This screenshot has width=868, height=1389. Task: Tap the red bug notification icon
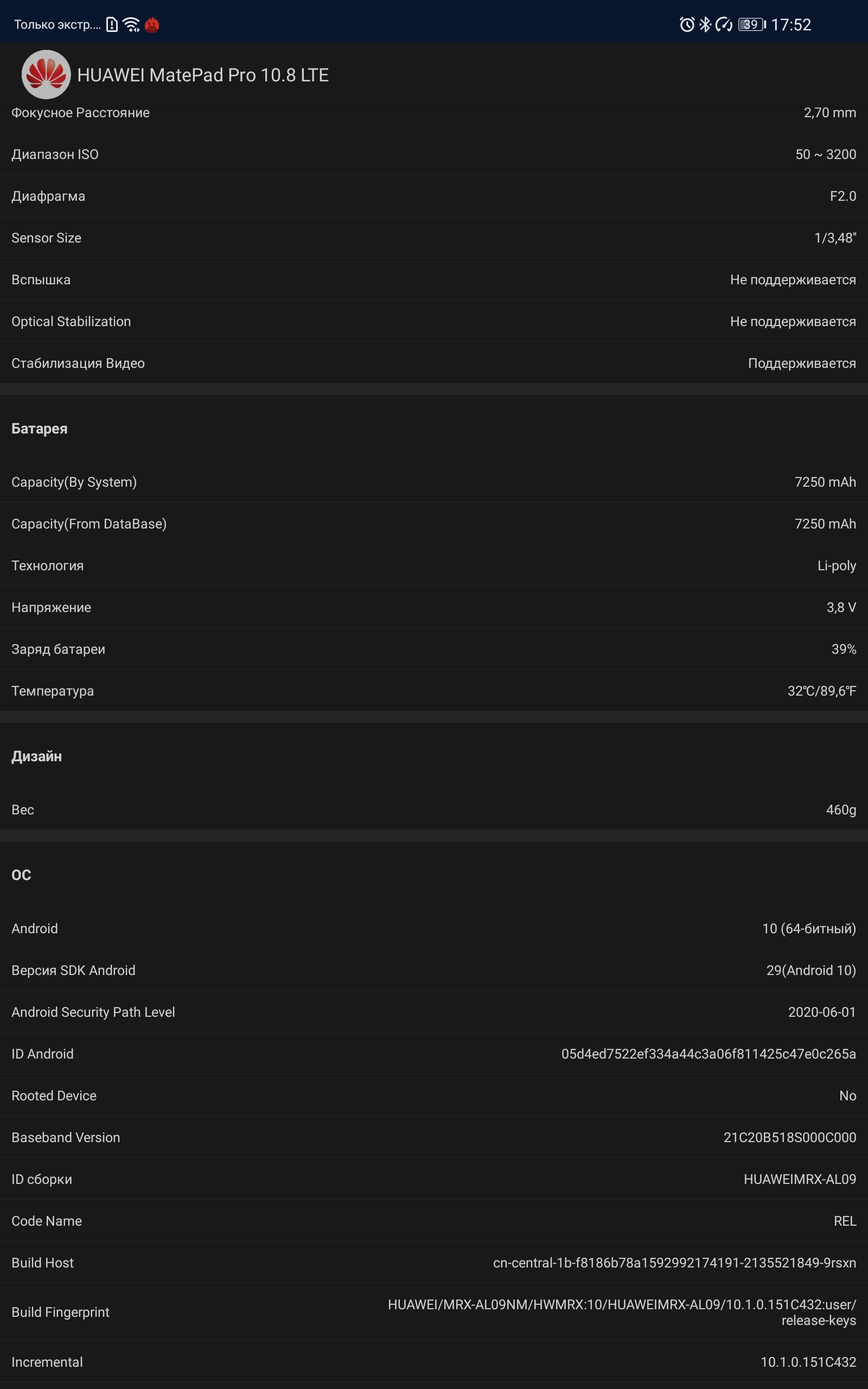click(x=152, y=24)
